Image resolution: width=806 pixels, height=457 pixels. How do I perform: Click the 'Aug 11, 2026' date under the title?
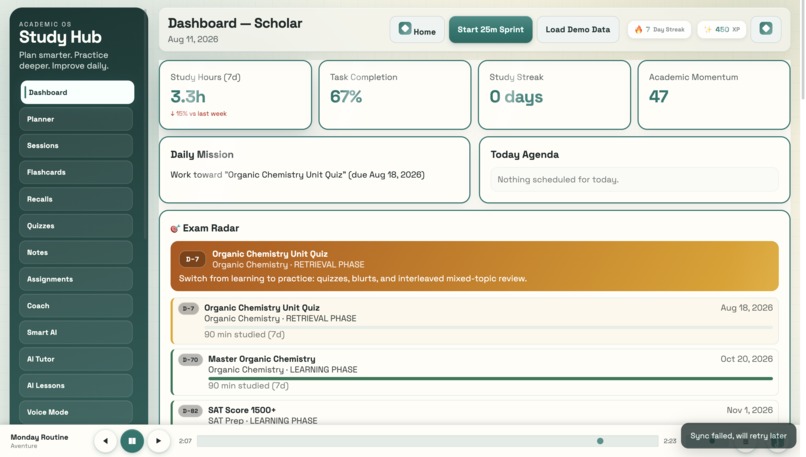tap(193, 39)
